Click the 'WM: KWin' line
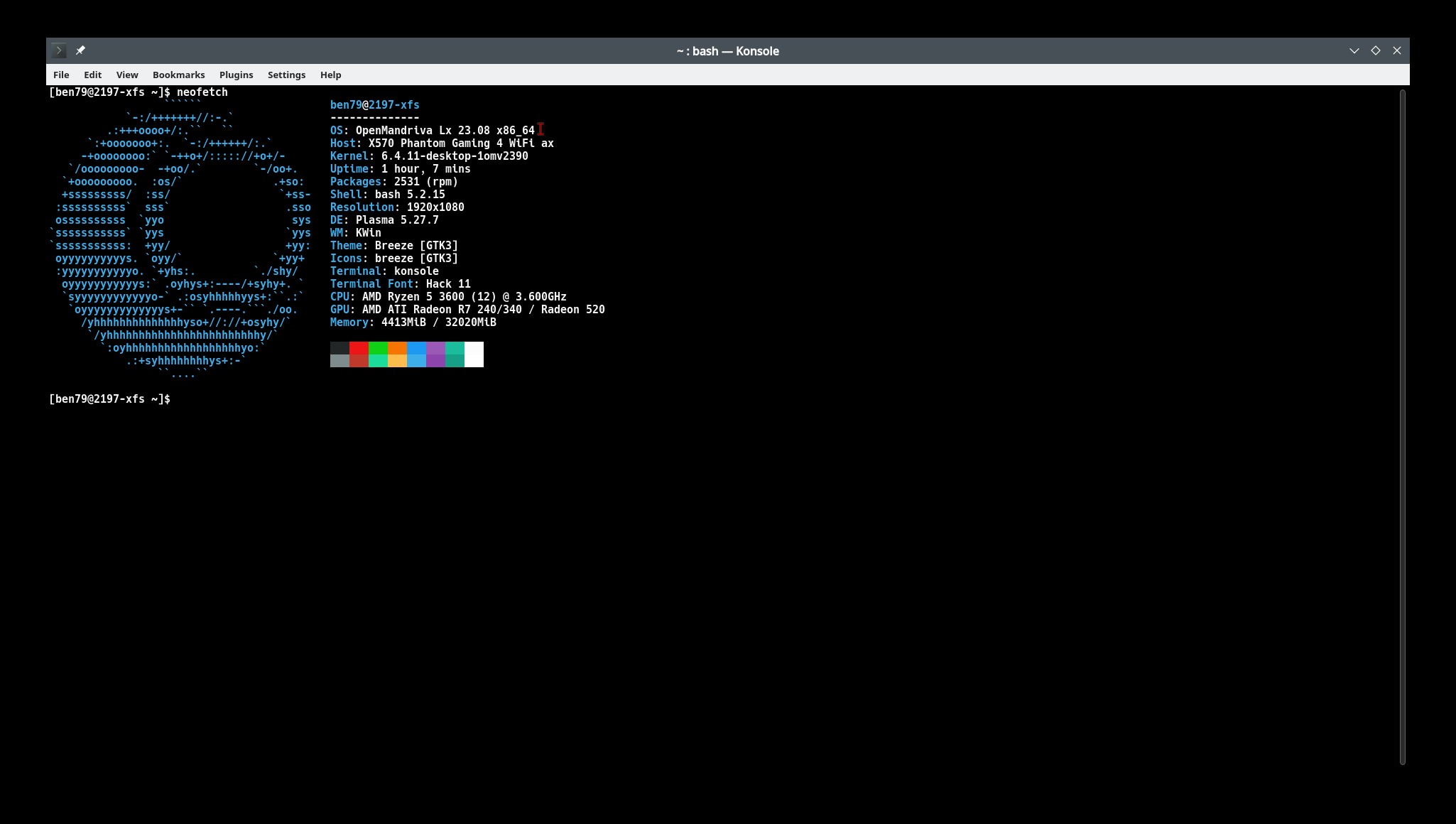Image resolution: width=1456 pixels, height=824 pixels. click(355, 233)
